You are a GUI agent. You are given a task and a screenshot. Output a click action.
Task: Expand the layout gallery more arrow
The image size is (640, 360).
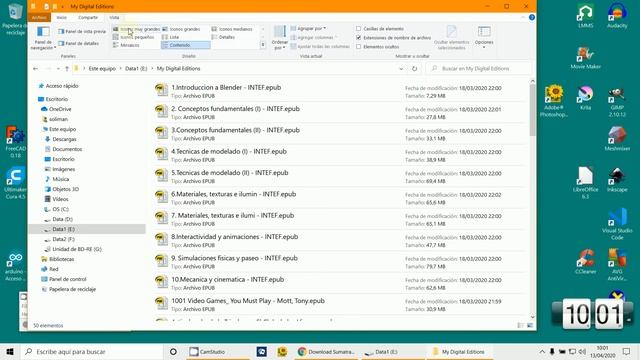(x=263, y=45)
